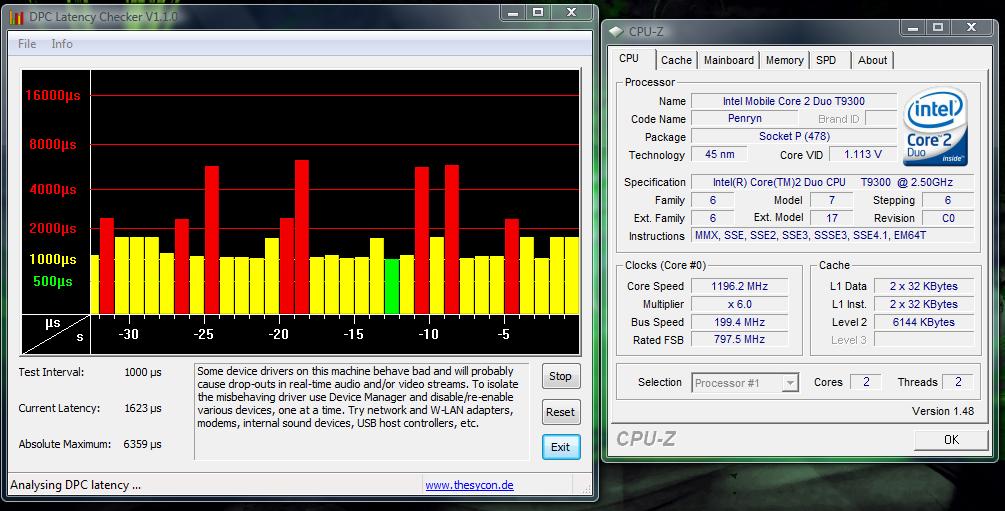This screenshot has height=511, width=1005.
Task: Stop the DPC latency analysis
Action: (560, 376)
